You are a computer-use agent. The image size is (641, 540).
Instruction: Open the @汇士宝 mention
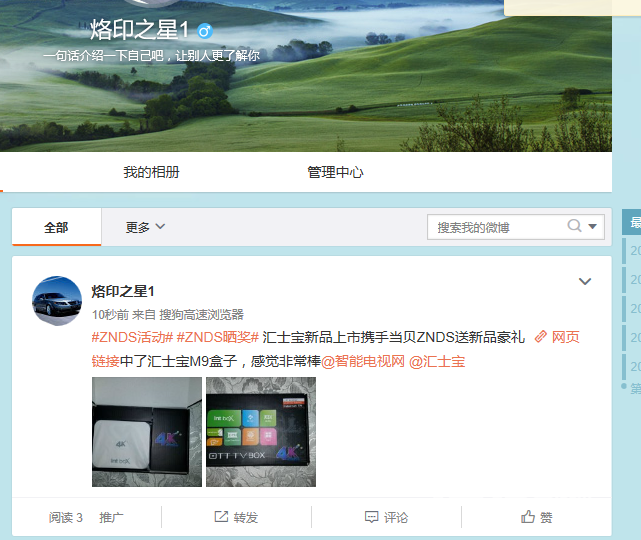point(437,361)
